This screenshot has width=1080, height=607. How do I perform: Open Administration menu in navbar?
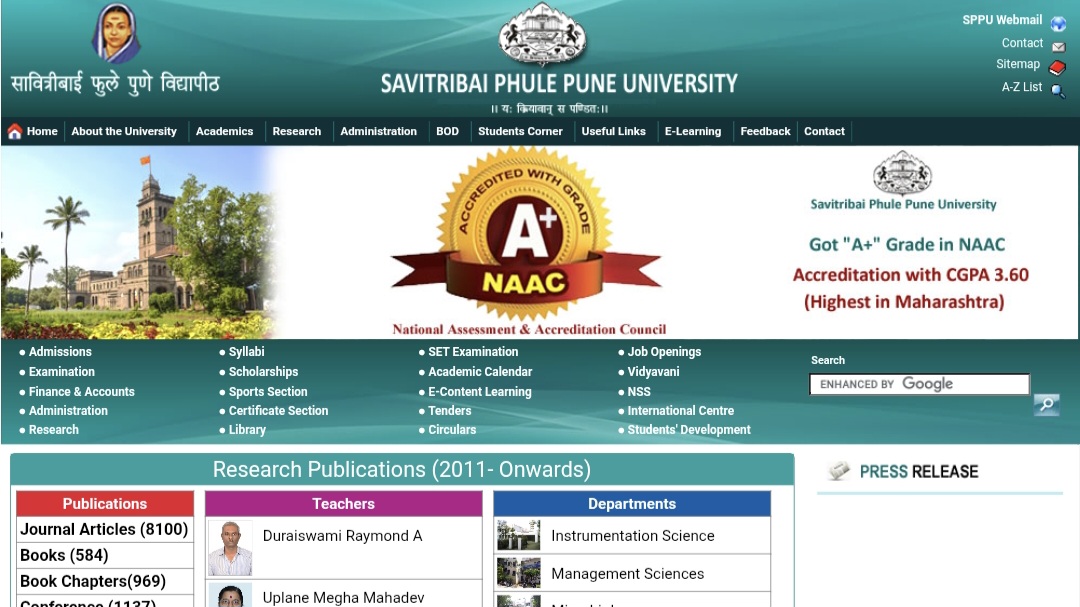tap(378, 131)
